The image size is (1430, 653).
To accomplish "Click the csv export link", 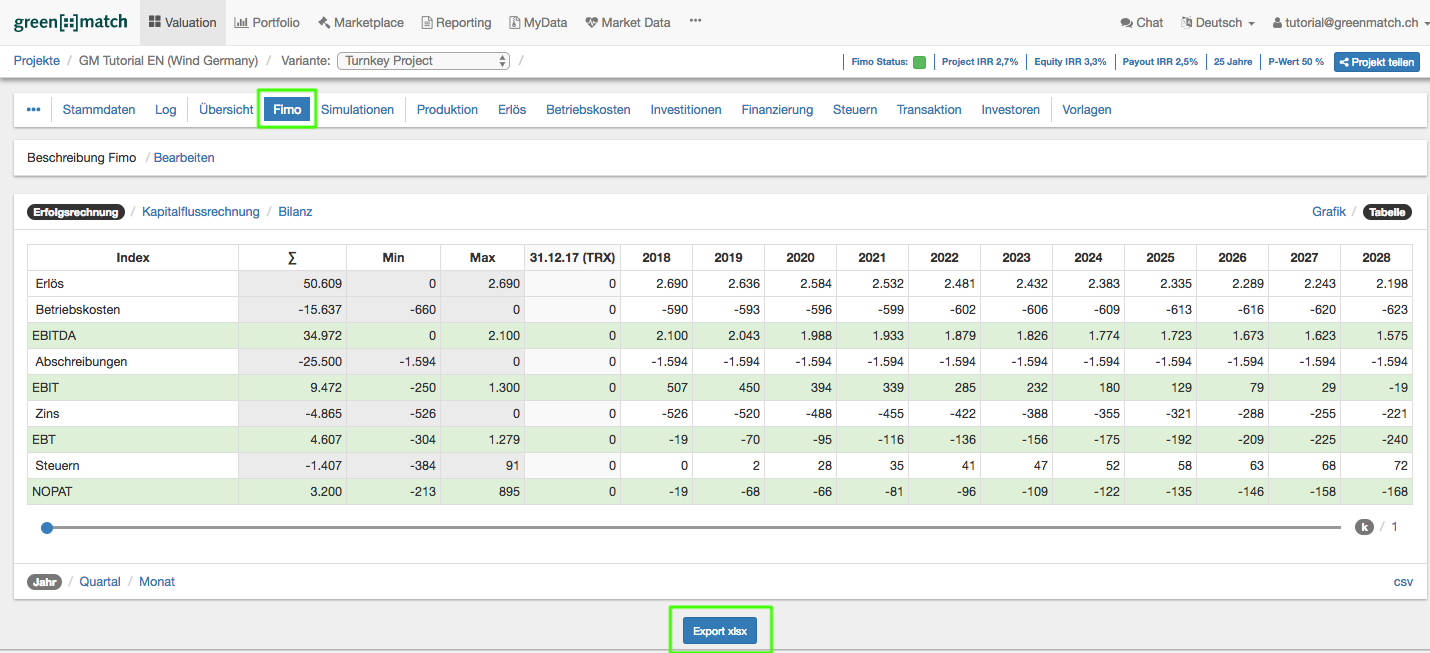I will click(x=1403, y=581).
